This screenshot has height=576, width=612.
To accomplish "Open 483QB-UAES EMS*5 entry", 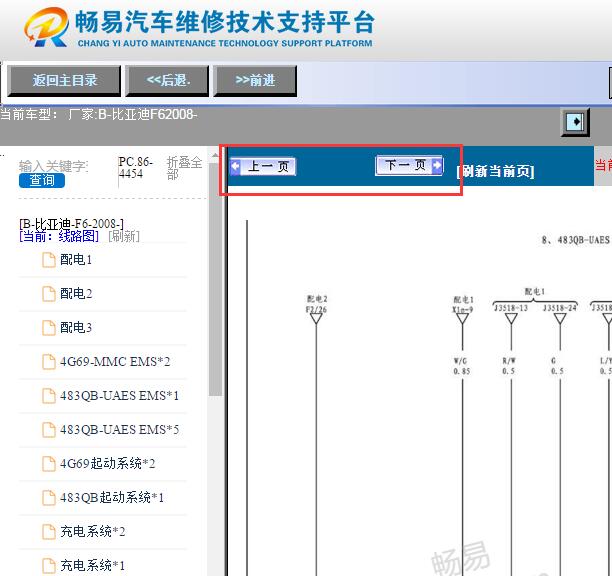I will tap(119, 429).
